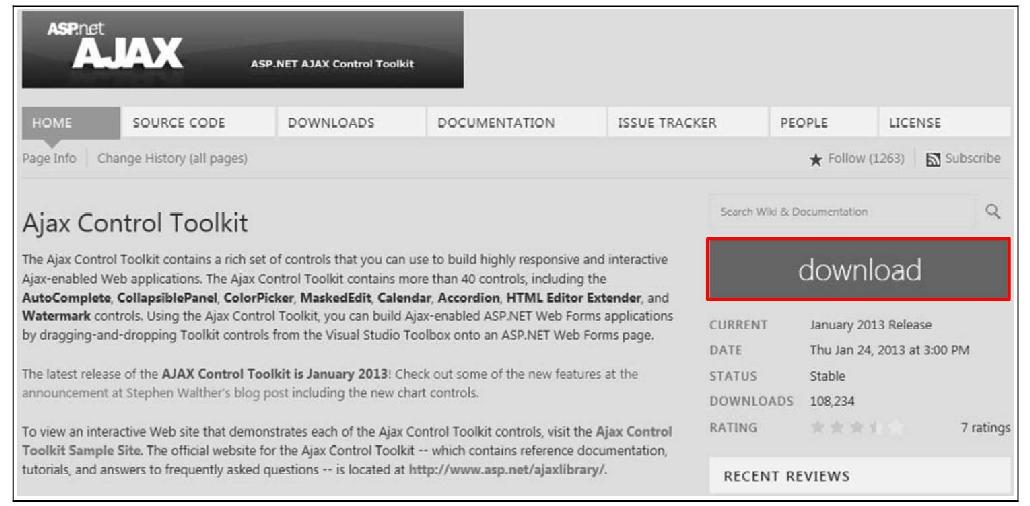Click the 'Watermark' bold control name
The image size is (1030, 506).
[56, 315]
